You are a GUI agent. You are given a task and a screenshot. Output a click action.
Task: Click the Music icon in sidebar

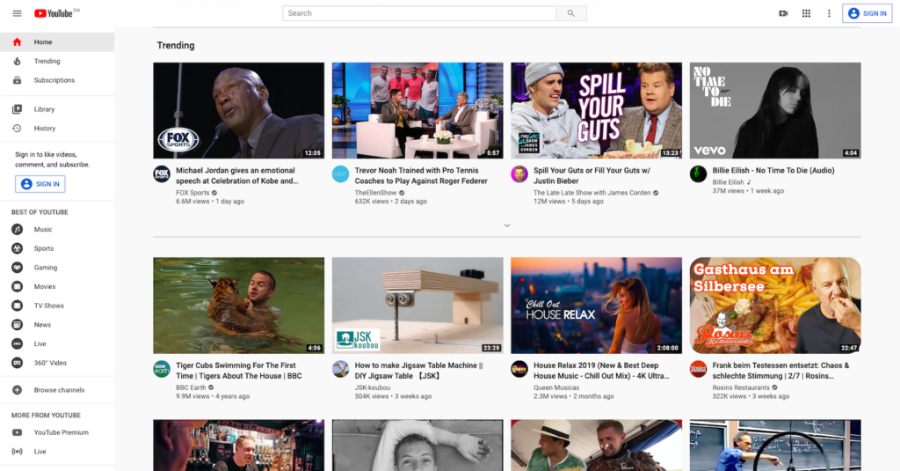click(x=17, y=229)
